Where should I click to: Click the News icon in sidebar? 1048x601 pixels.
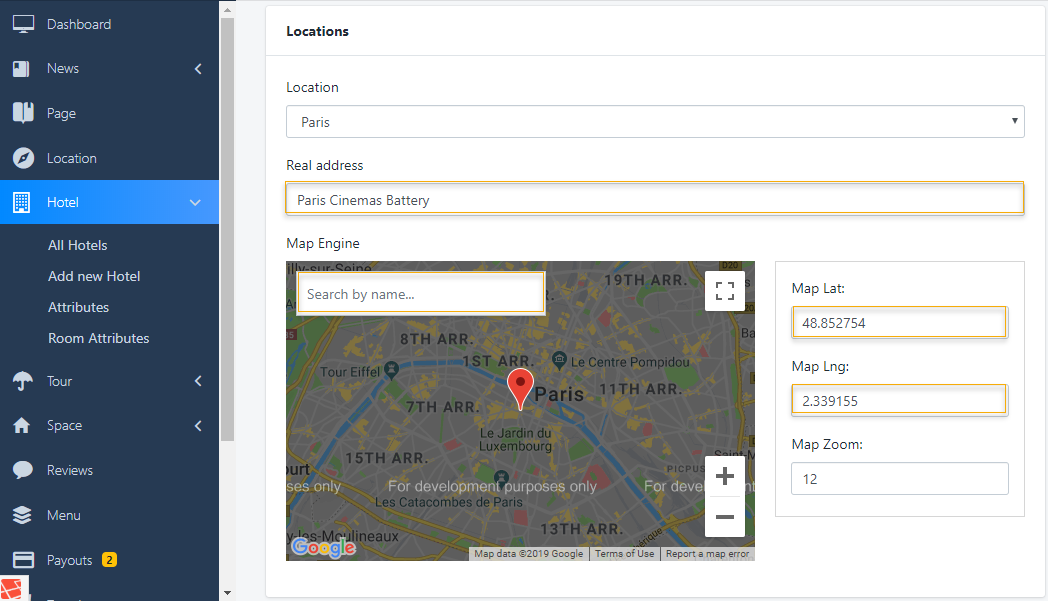(22, 69)
